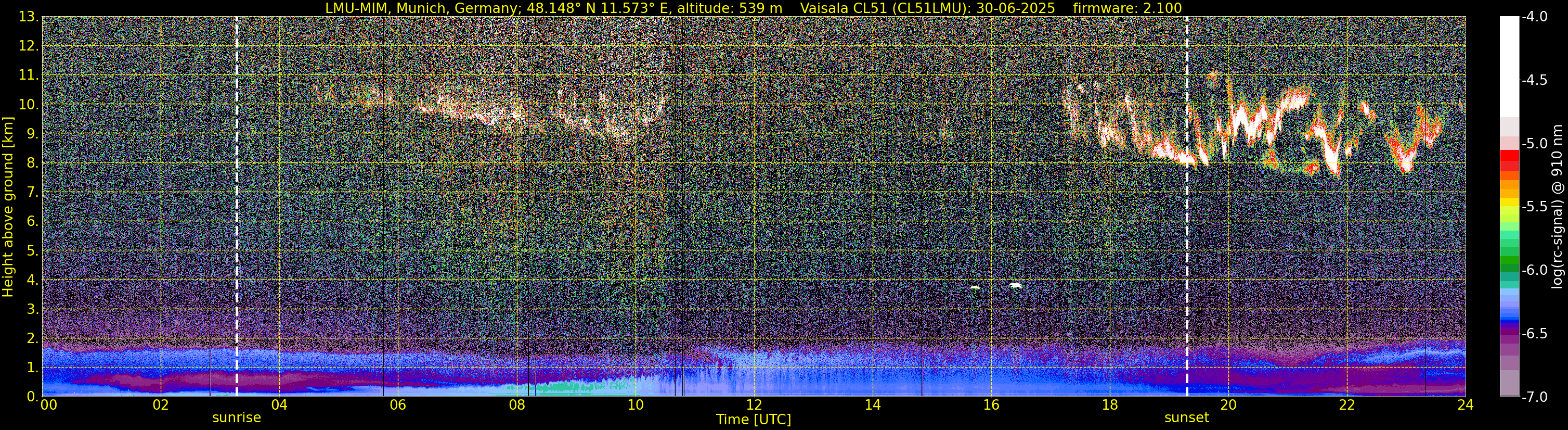
Task: Click the '20' tick on the time axis
Action: click(x=1228, y=405)
